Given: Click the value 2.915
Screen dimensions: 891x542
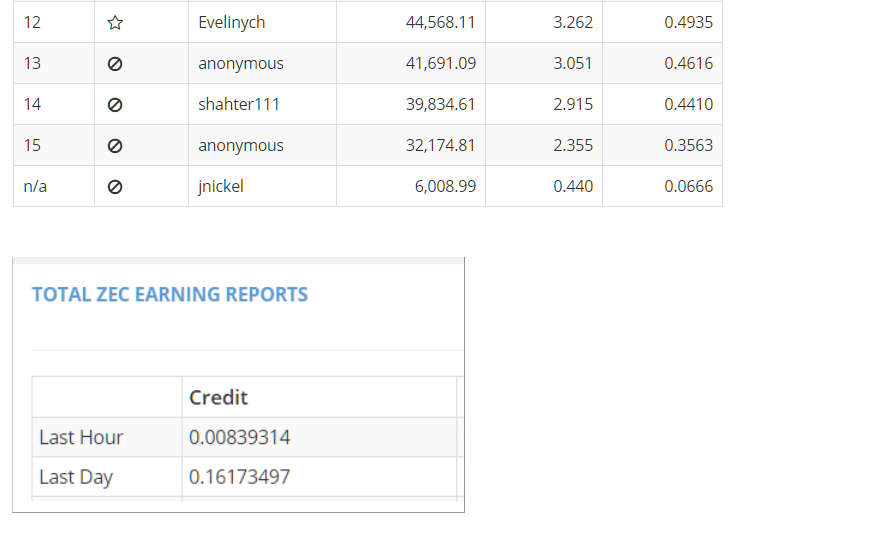Looking at the screenshot, I should tap(573, 104).
